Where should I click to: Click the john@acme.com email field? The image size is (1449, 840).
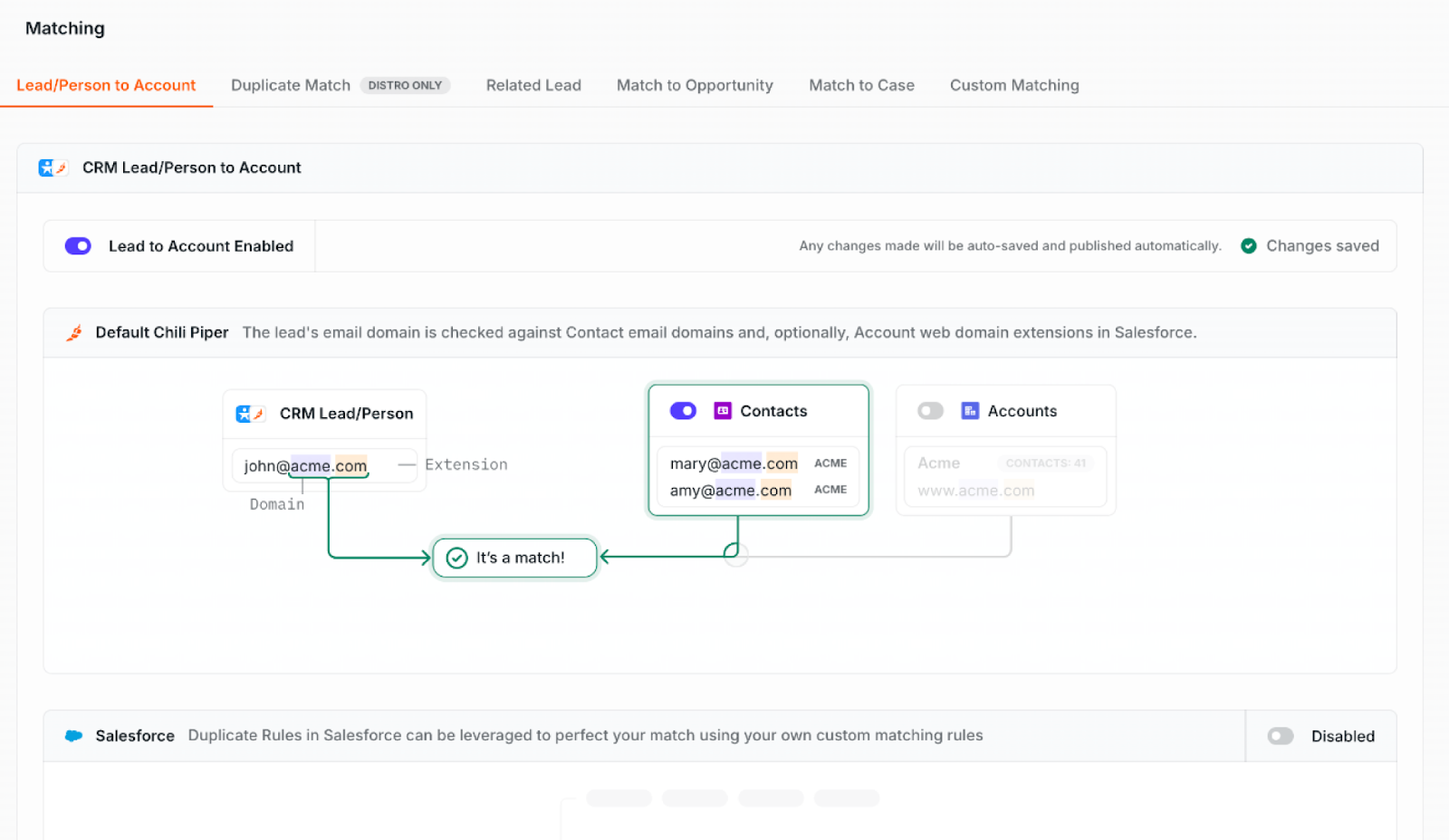point(324,465)
